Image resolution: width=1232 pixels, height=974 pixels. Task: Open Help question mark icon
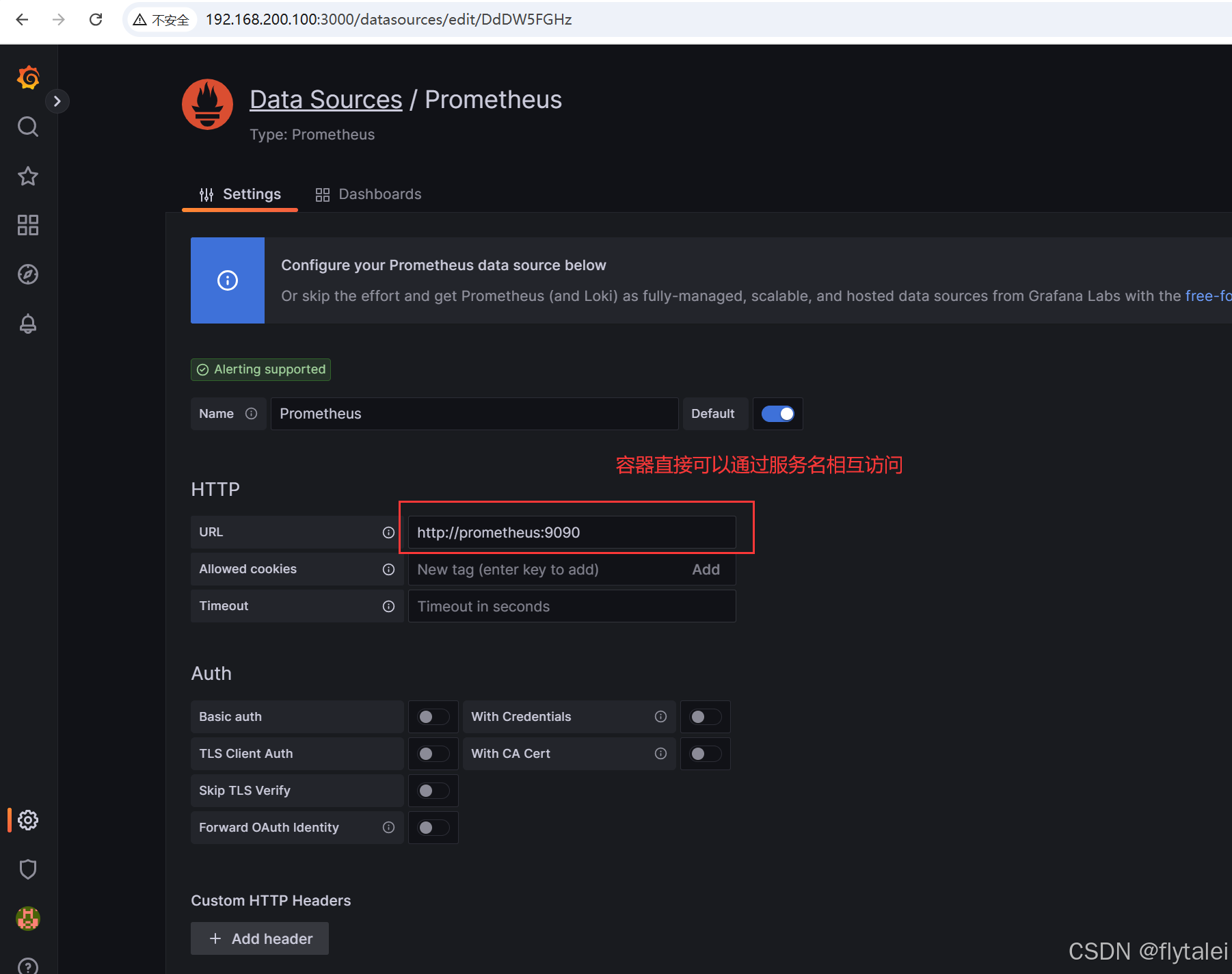(28, 966)
